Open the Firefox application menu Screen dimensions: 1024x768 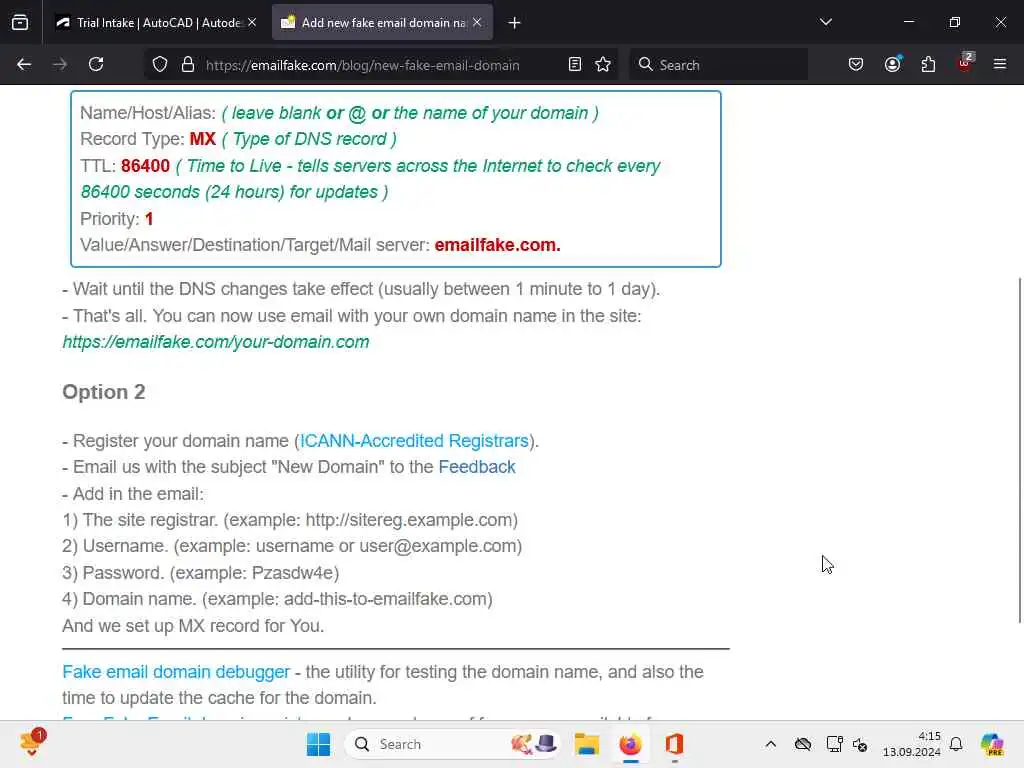1000,64
